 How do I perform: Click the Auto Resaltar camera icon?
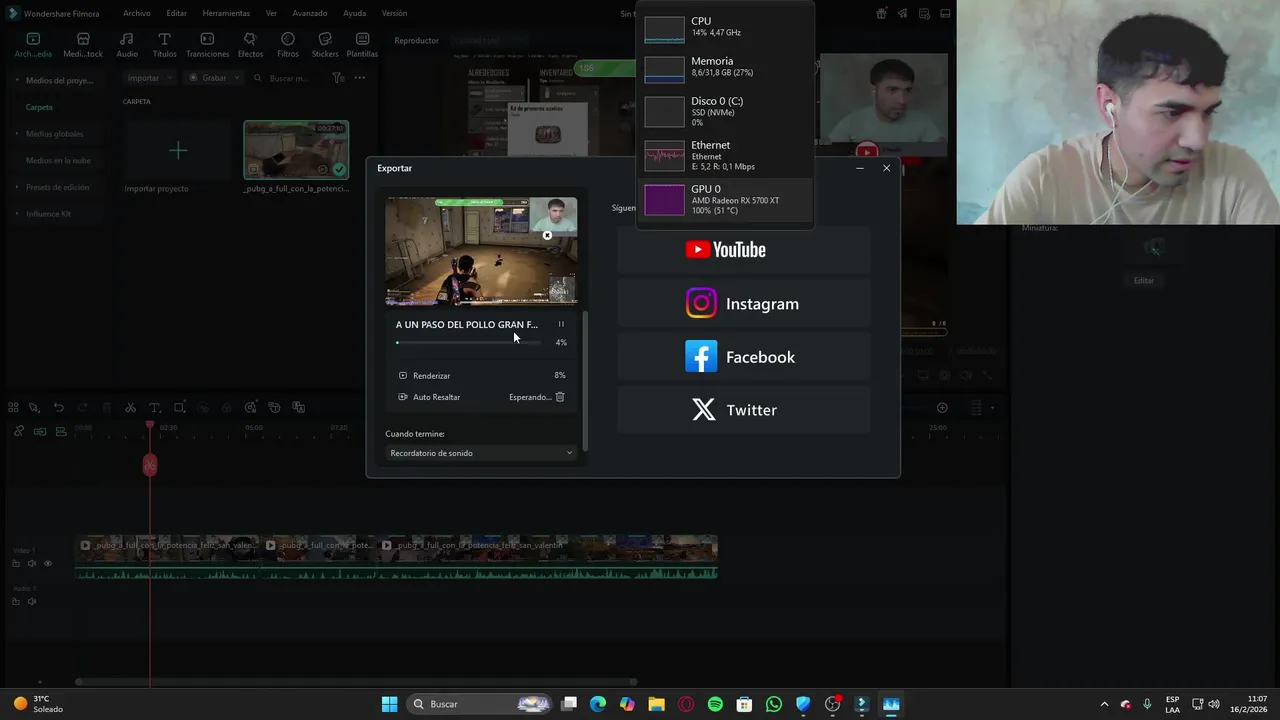coord(403,397)
